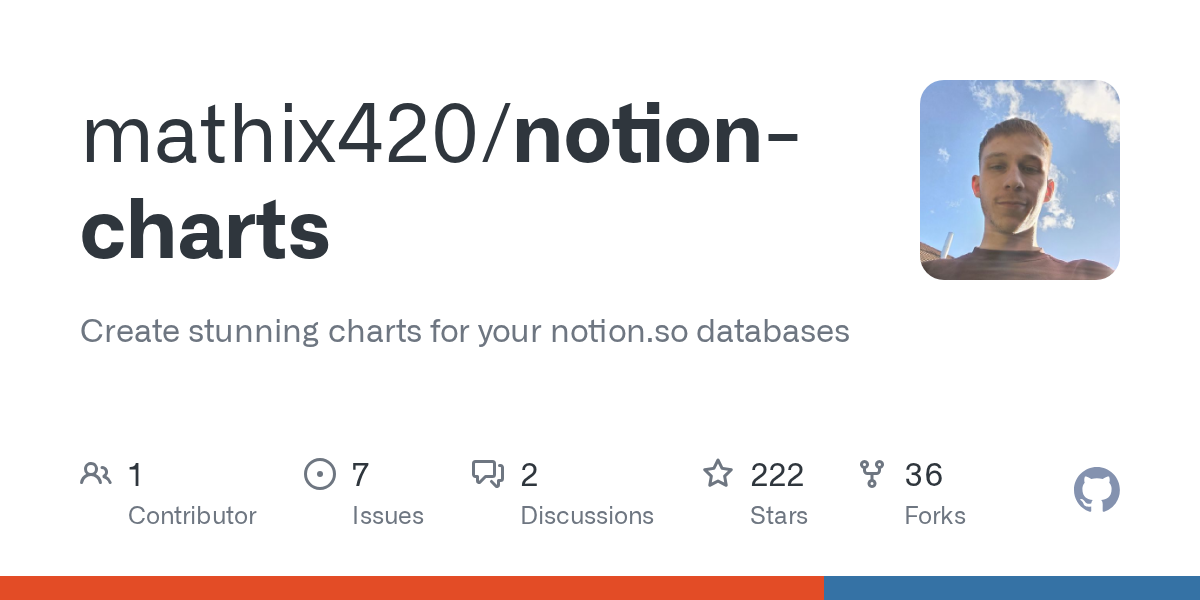Click the GitHub Octocat logo
1200x600 pixels.
point(1097,491)
